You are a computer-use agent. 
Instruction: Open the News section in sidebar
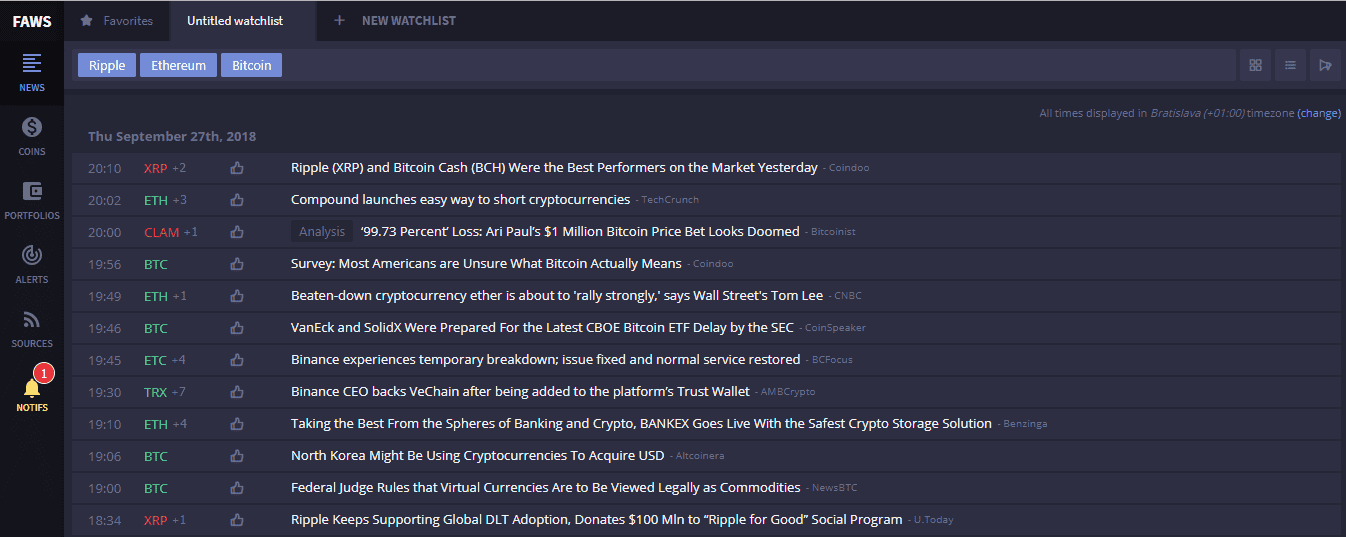click(31, 71)
